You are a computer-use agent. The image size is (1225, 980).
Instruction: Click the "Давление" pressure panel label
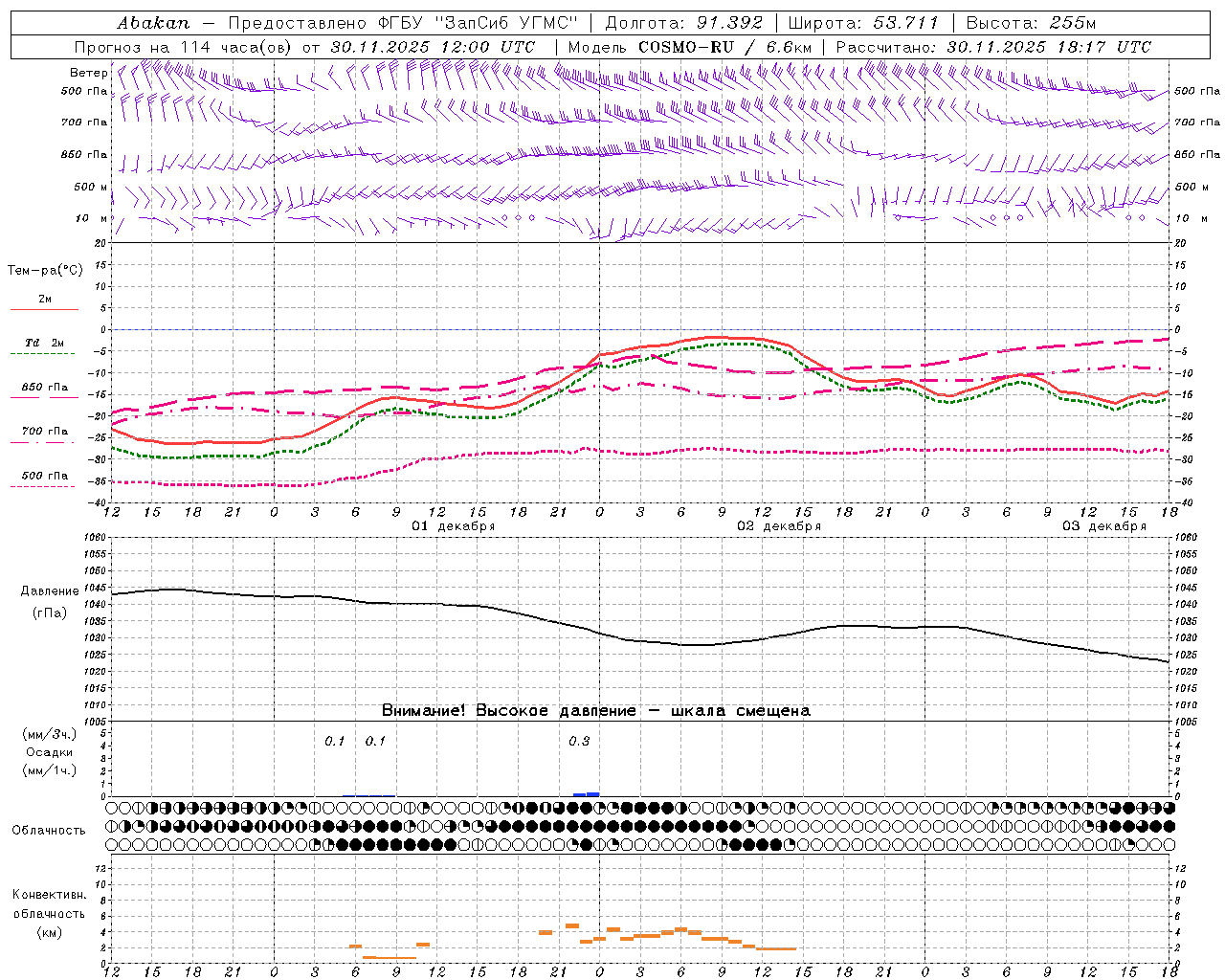(x=50, y=591)
